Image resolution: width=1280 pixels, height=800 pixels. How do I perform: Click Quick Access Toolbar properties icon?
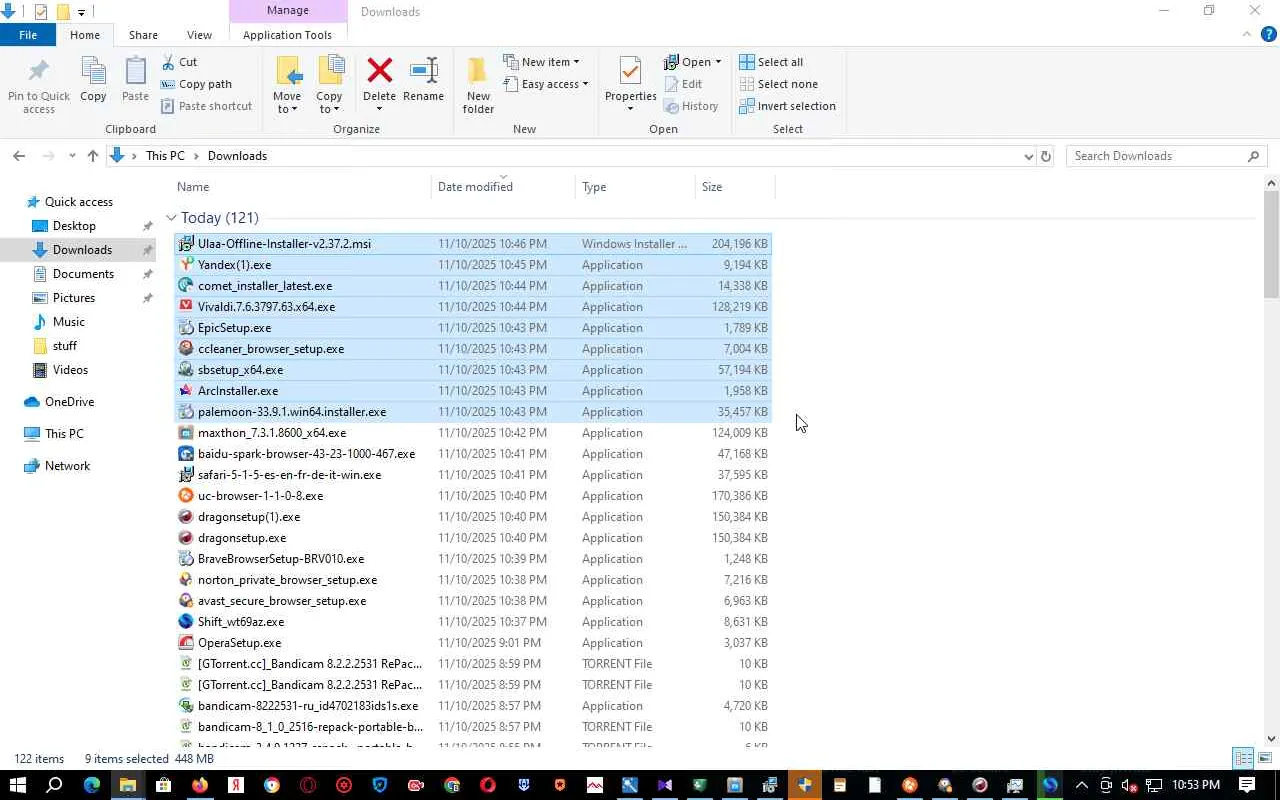41,12
